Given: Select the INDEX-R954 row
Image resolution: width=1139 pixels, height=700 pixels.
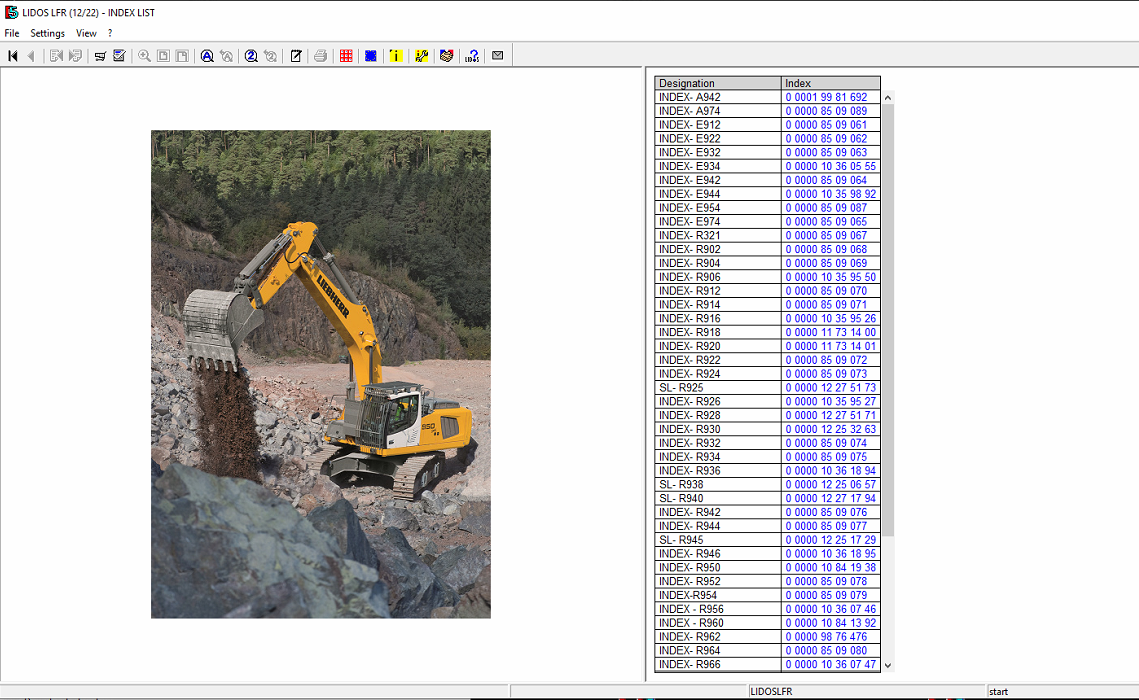Looking at the screenshot, I should (x=767, y=595).
